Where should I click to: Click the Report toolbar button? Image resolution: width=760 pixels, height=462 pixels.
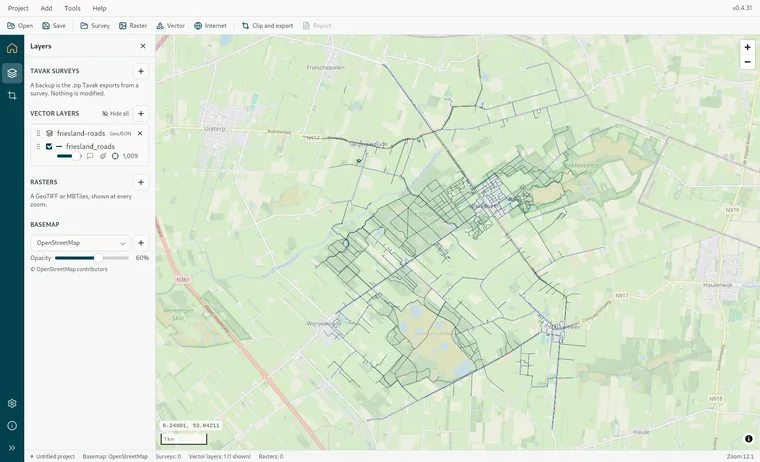[x=317, y=26]
